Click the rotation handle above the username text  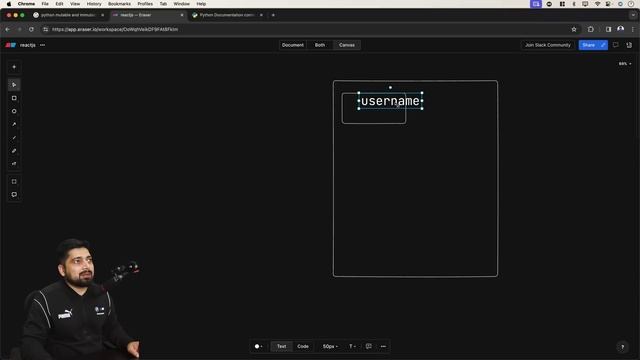tap(390, 87)
